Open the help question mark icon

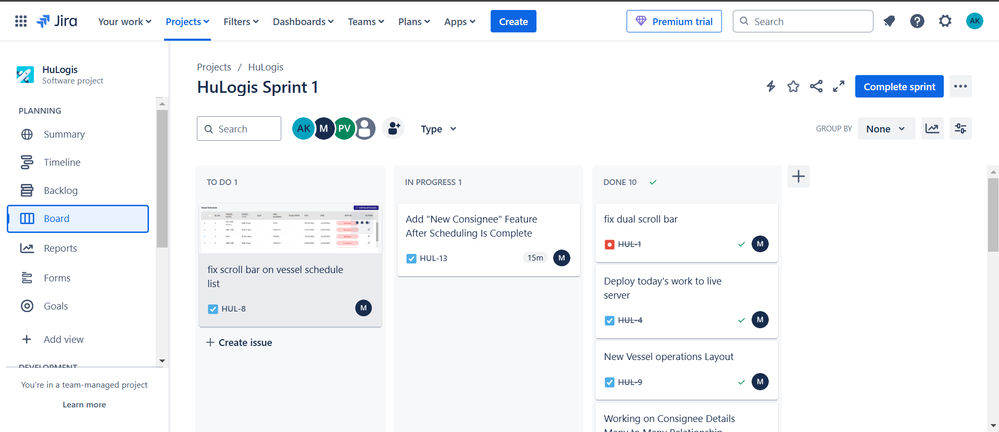pos(917,21)
